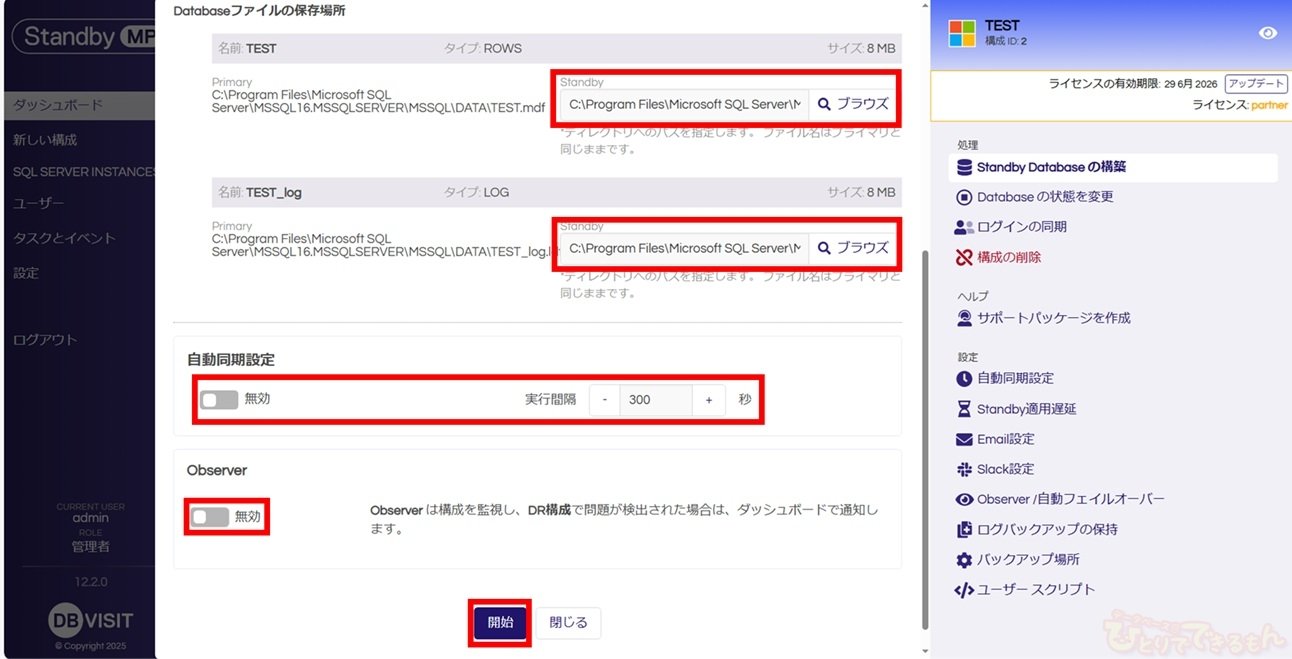Enable the automatic sync toggle
This screenshot has width=1292, height=659.
click(x=219, y=399)
